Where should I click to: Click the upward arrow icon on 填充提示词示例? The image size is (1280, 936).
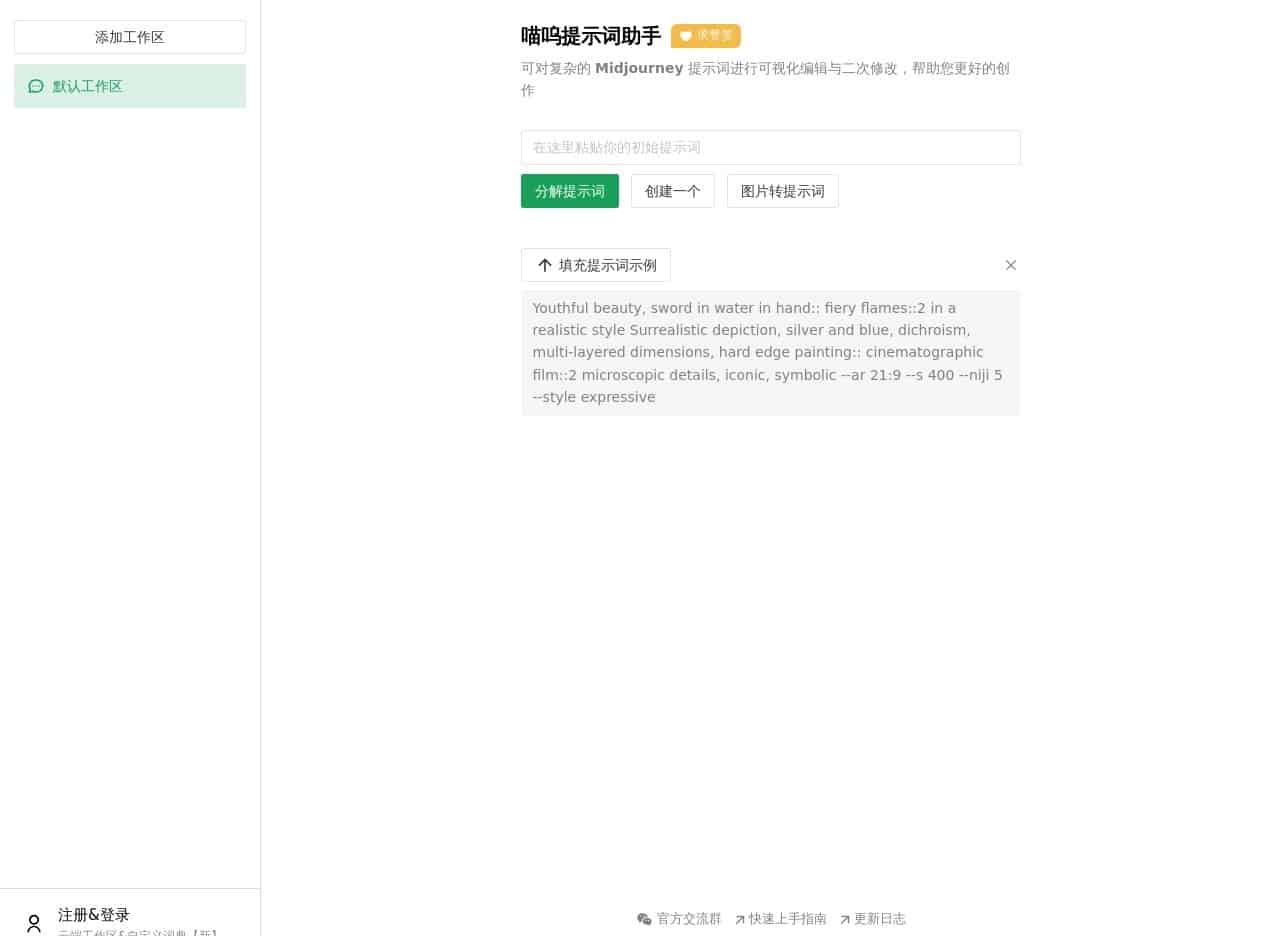545,265
